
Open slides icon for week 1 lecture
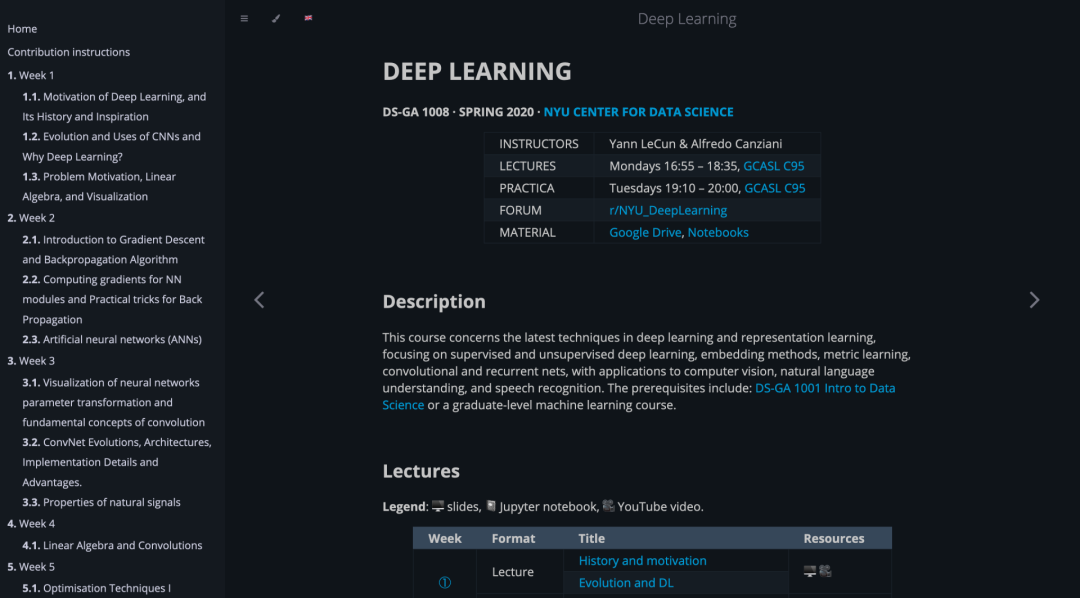coord(810,571)
